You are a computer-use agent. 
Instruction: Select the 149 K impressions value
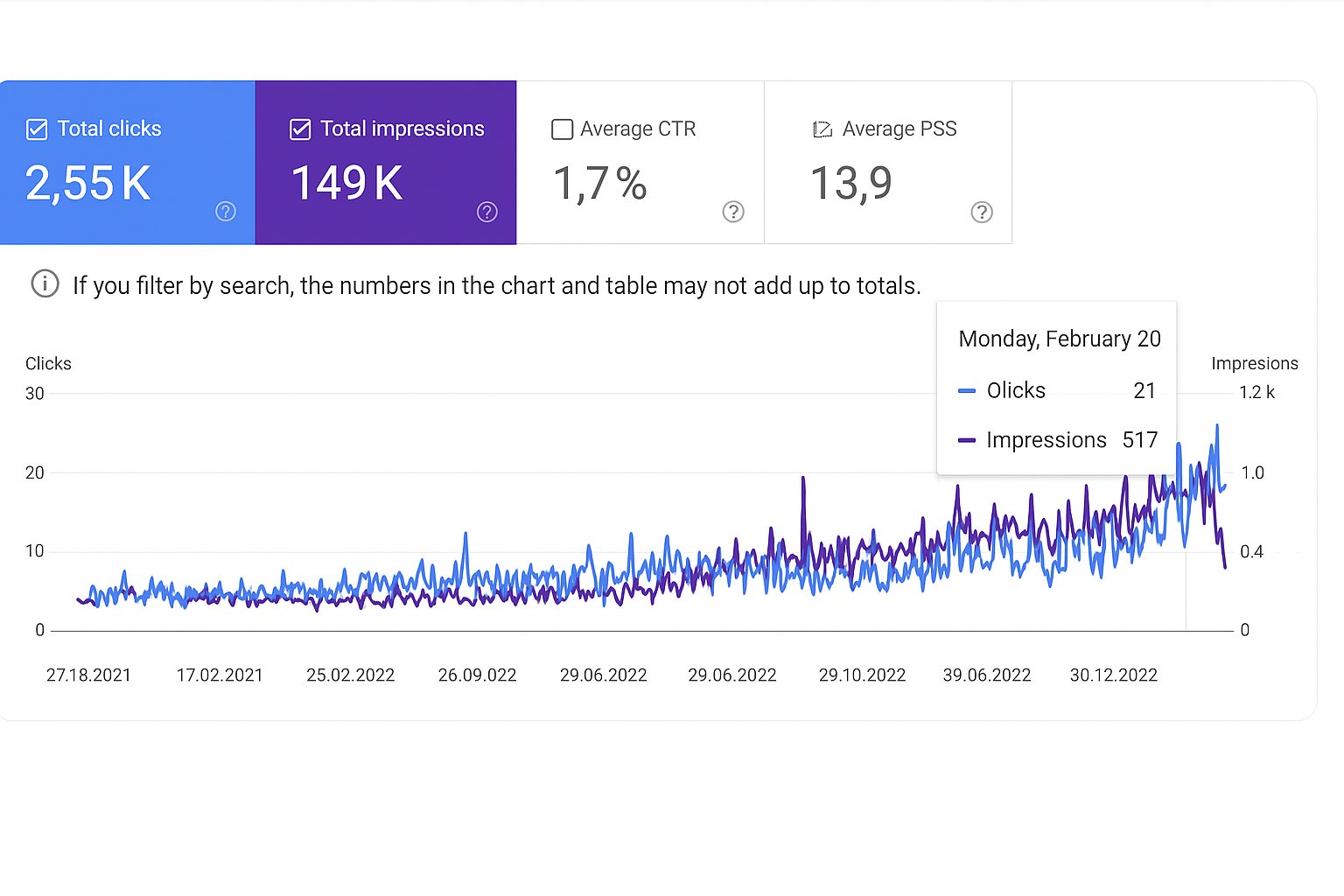347,184
